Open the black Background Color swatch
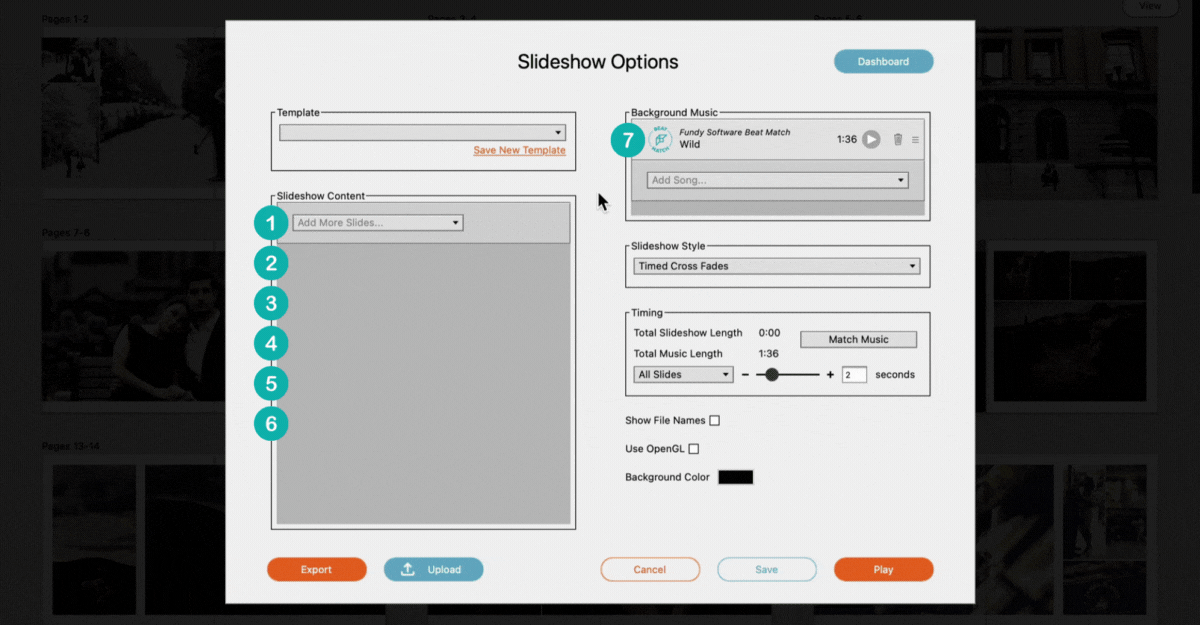 click(735, 478)
